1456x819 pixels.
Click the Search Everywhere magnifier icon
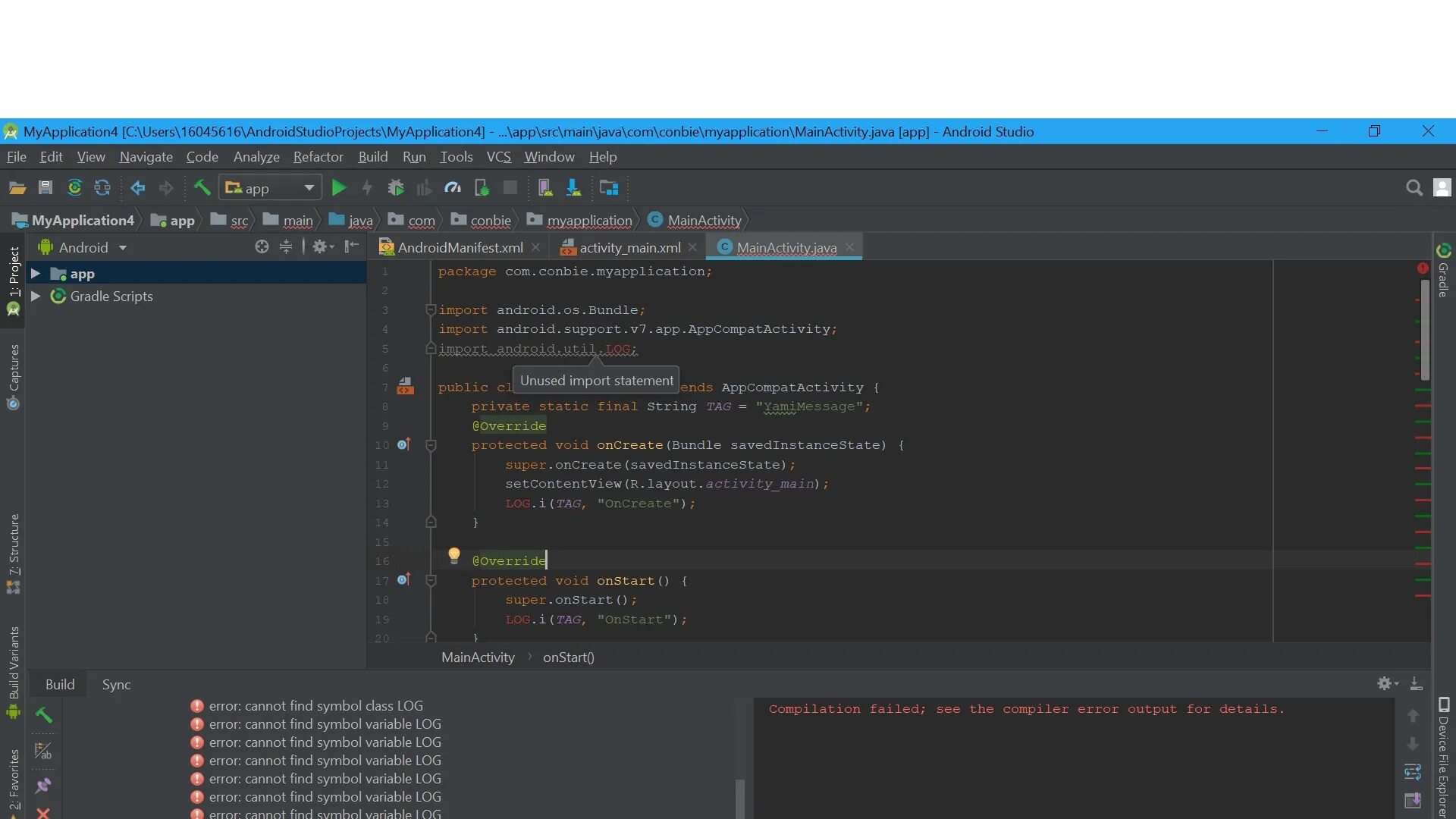(x=1414, y=188)
